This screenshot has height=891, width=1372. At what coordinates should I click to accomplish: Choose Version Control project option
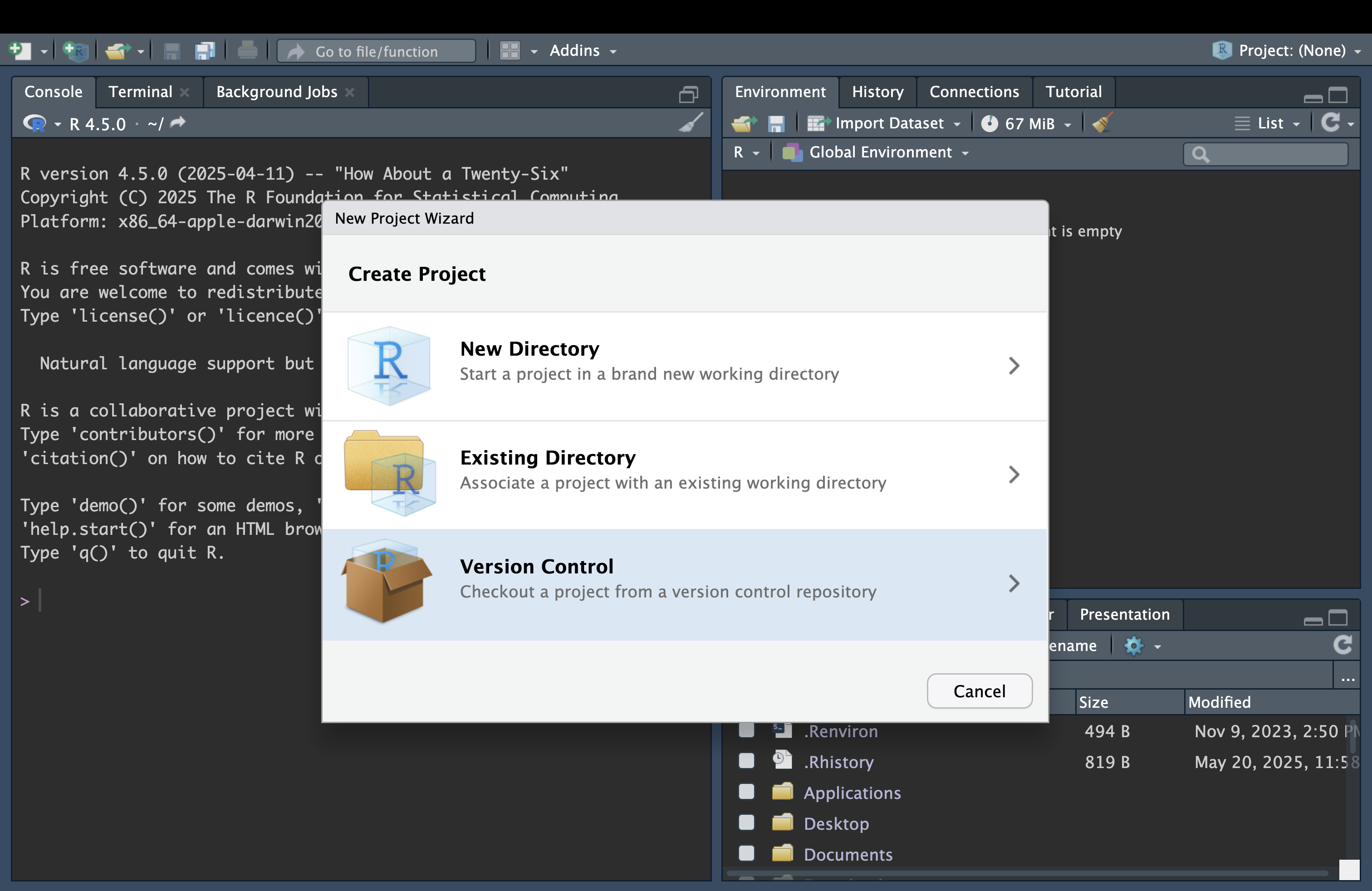[685, 584]
